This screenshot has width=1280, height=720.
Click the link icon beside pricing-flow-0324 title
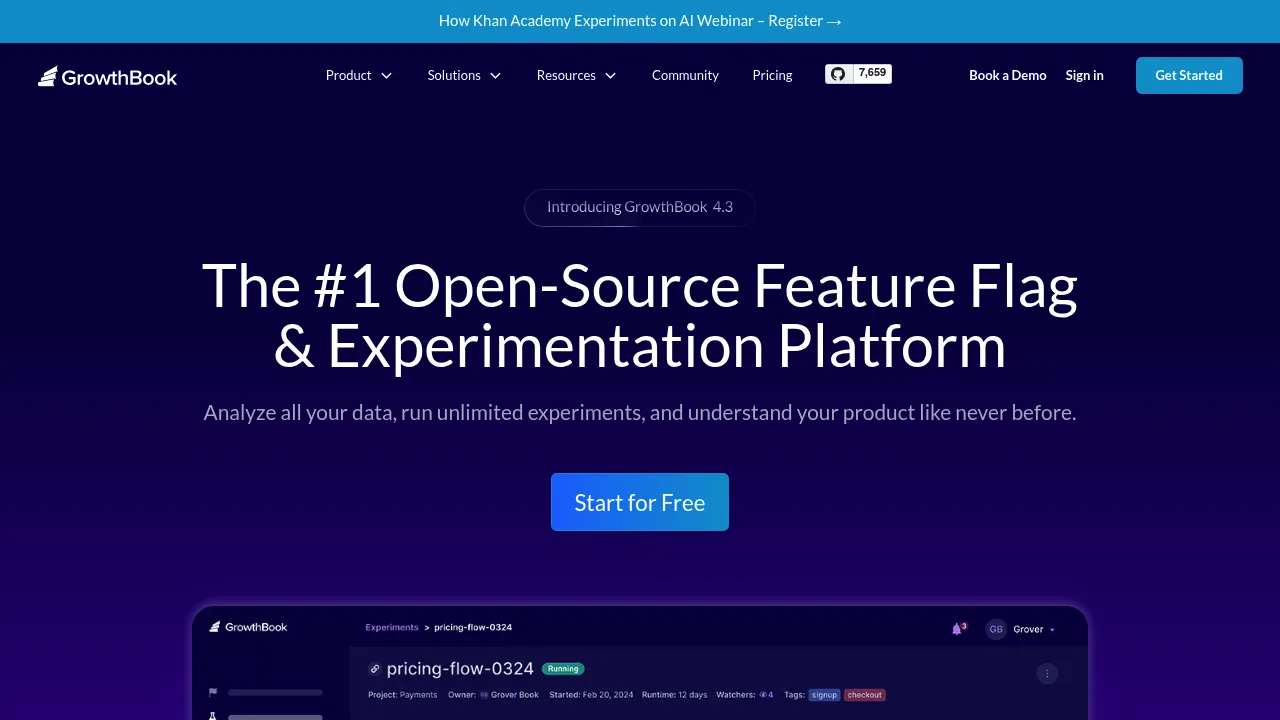click(x=375, y=669)
